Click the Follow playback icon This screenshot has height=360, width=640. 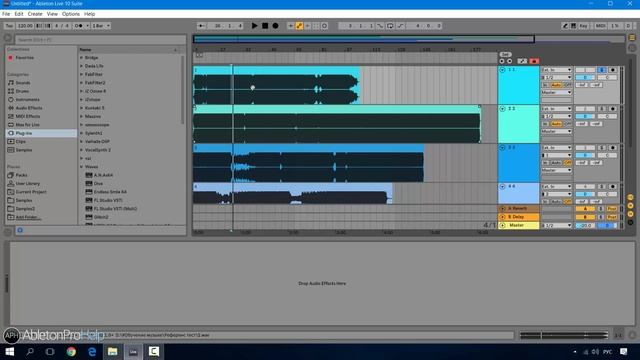coord(200,26)
